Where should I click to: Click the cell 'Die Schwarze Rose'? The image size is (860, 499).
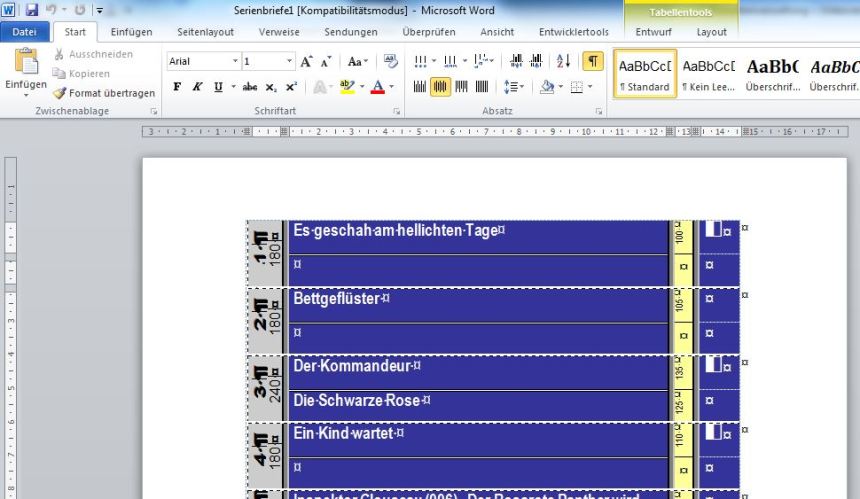[x=478, y=406]
